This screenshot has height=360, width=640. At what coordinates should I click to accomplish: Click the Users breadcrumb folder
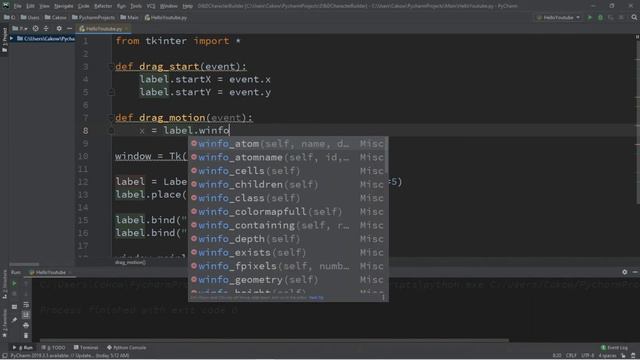(30, 18)
